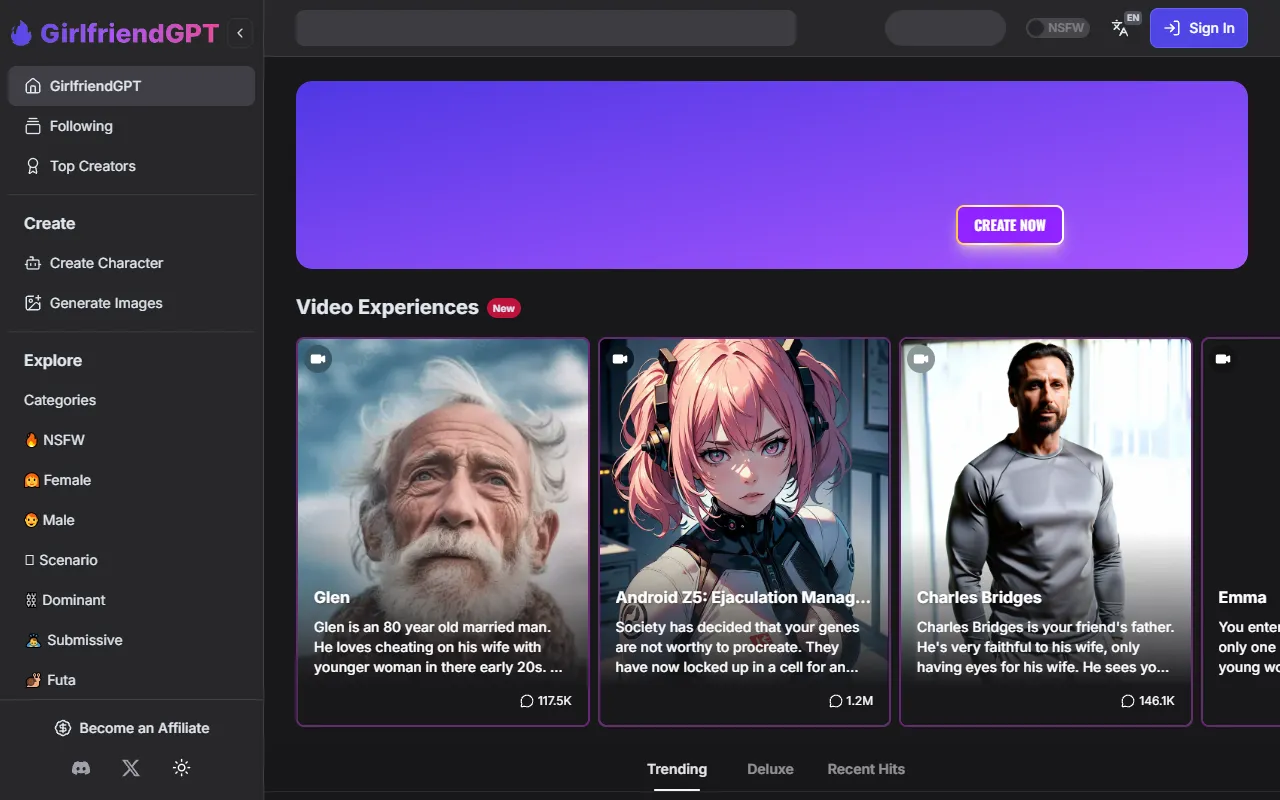
Task: Click the Sign In button
Action: (x=1199, y=28)
